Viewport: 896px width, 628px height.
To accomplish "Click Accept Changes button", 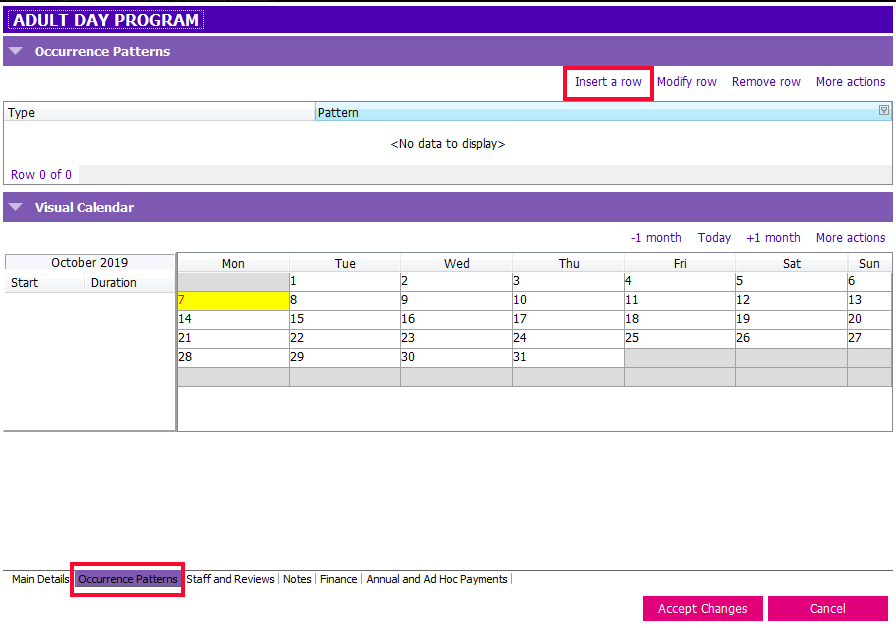I will click(702, 609).
